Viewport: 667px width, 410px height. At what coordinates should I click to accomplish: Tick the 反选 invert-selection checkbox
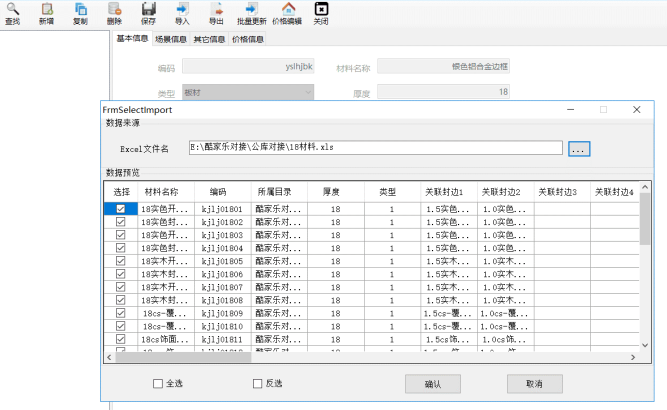[x=257, y=384]
